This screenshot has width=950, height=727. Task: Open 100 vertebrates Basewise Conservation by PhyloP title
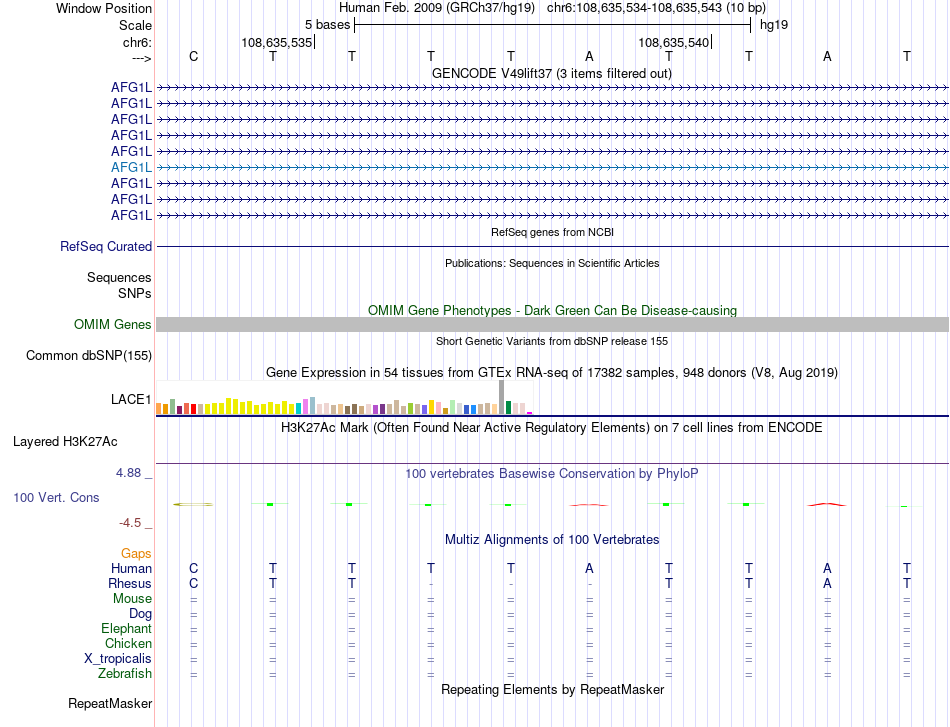tap(551, 474)
